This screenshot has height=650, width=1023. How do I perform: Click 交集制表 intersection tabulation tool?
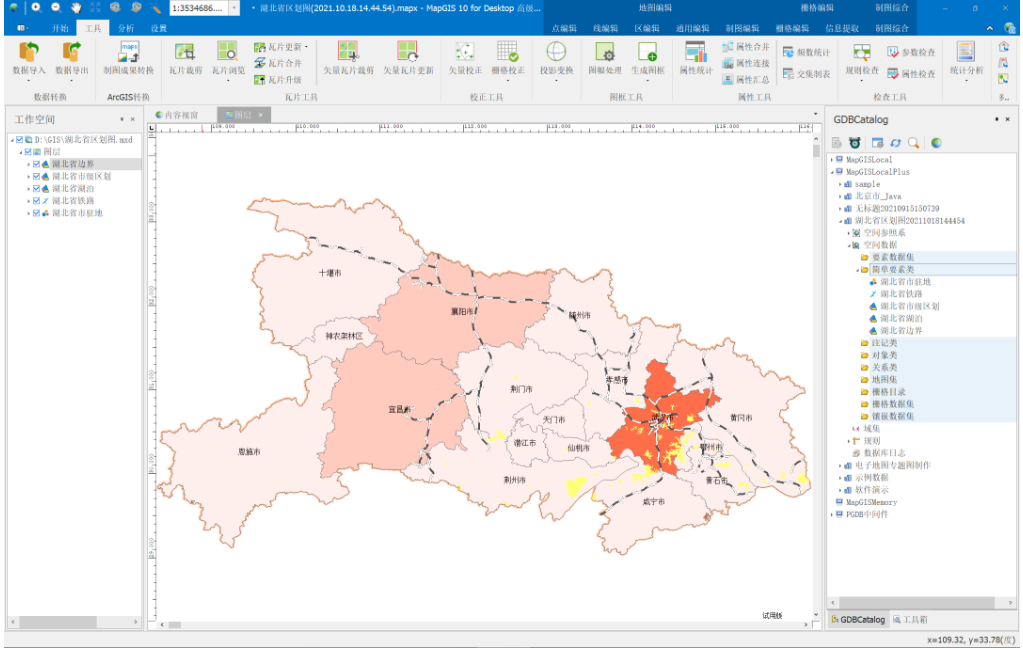[806, 74]
